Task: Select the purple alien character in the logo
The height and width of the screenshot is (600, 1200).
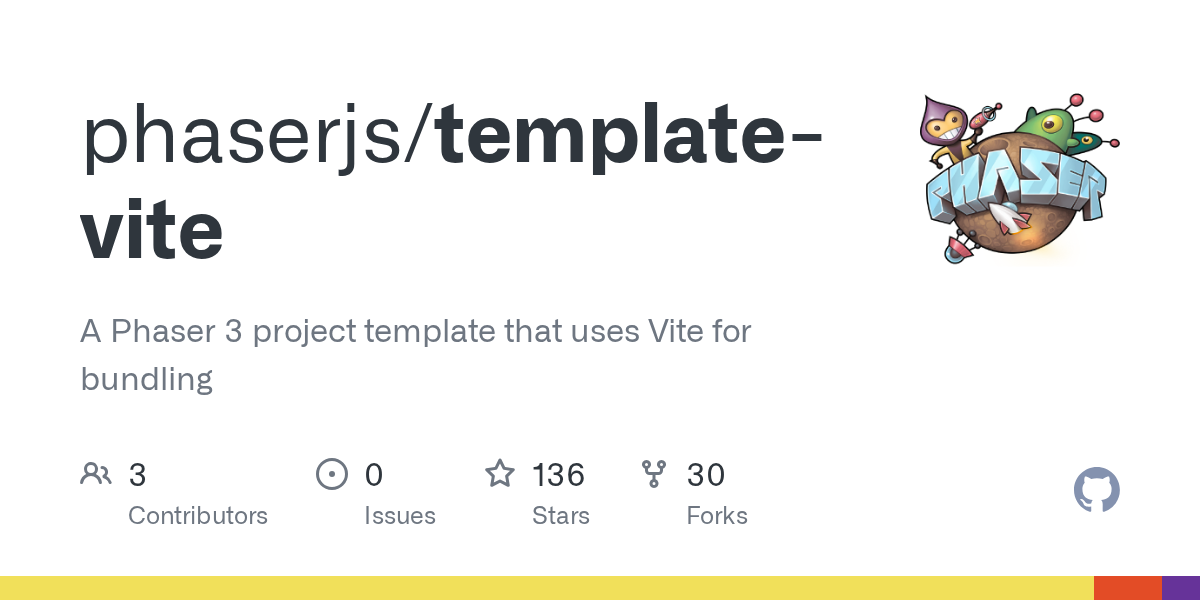Action: (946, 125)
